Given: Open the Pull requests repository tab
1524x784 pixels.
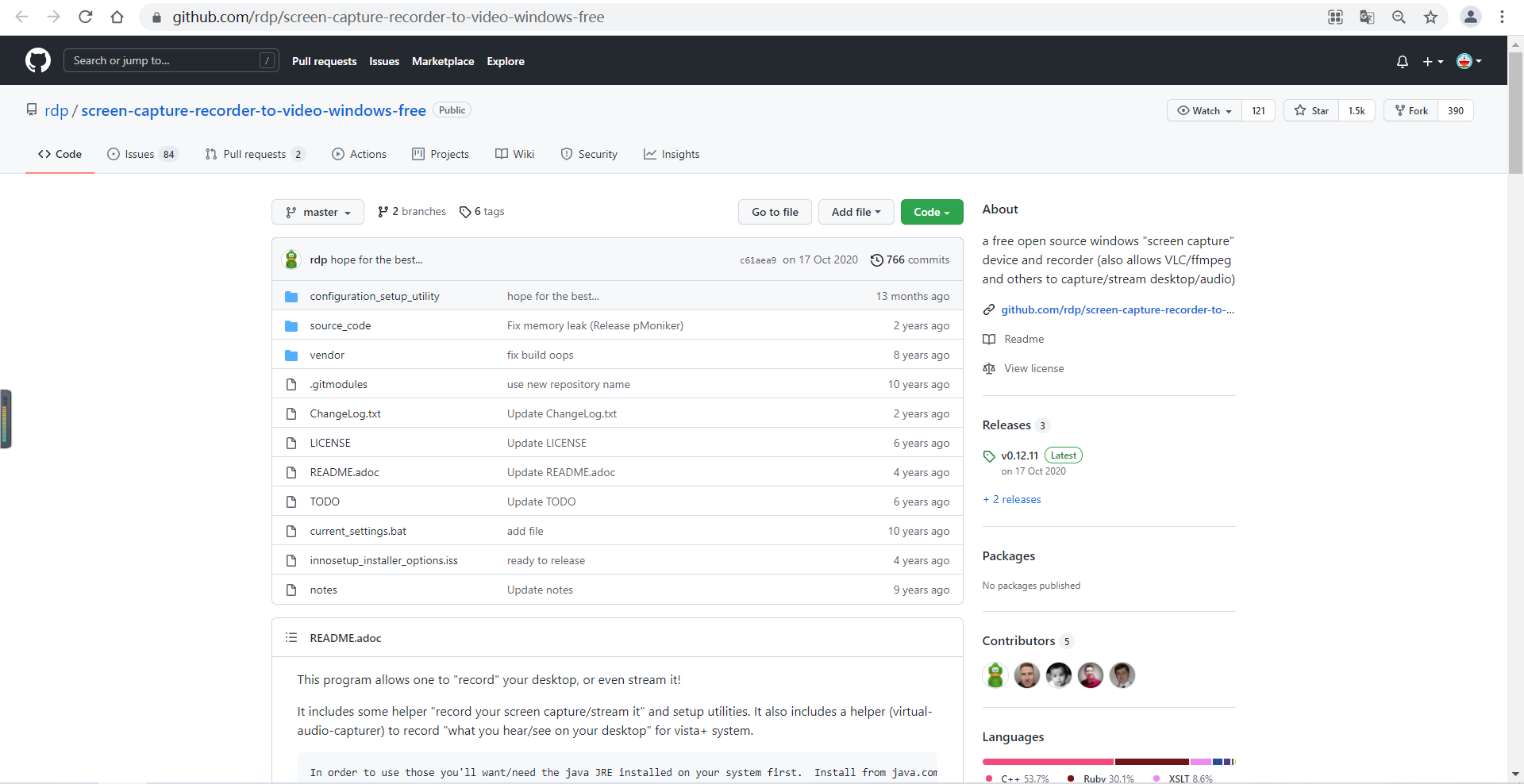Looking at the screenshot, I should pyautogui.click(x=255, y=154).
